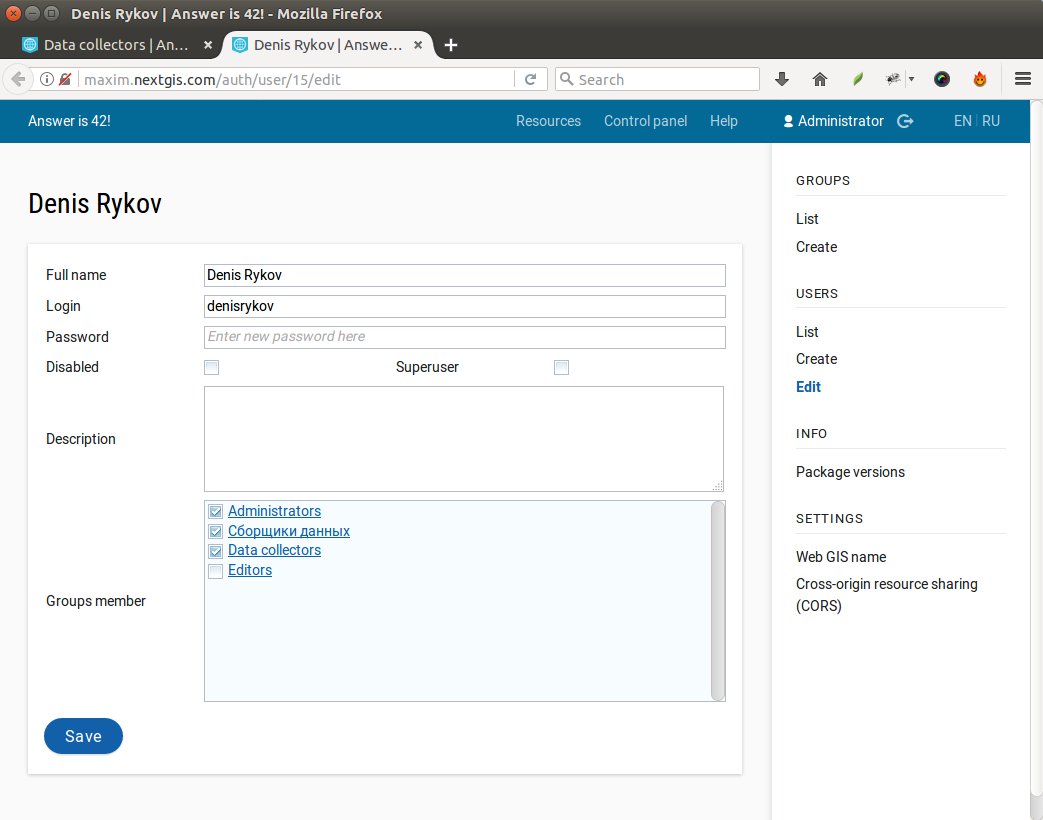The image size is (1043, 820).
Task: Open the search engine dropdown in the search bar
Action: (566, 78)
